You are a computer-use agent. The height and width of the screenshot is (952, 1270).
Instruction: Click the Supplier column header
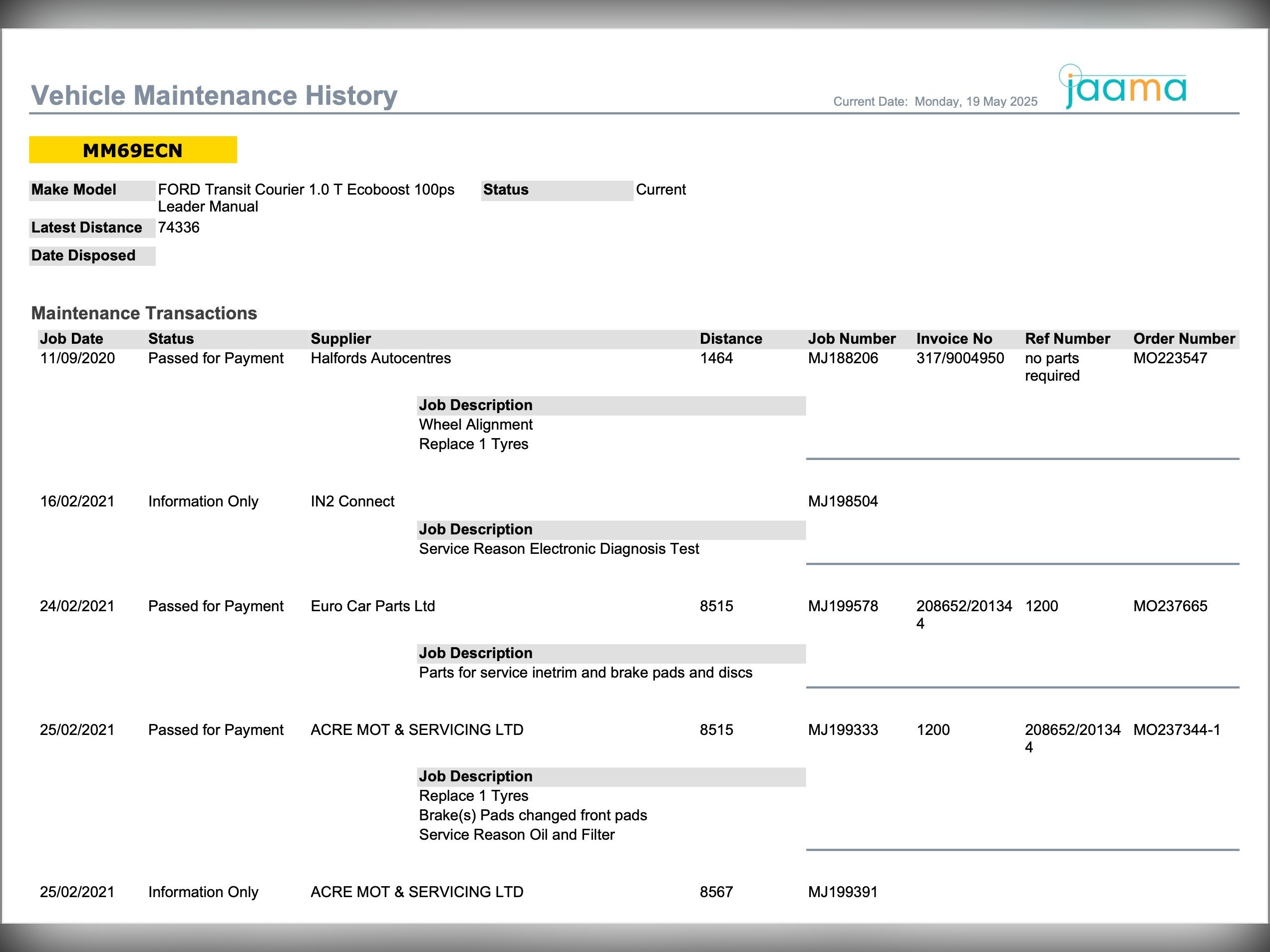point(340,339)
